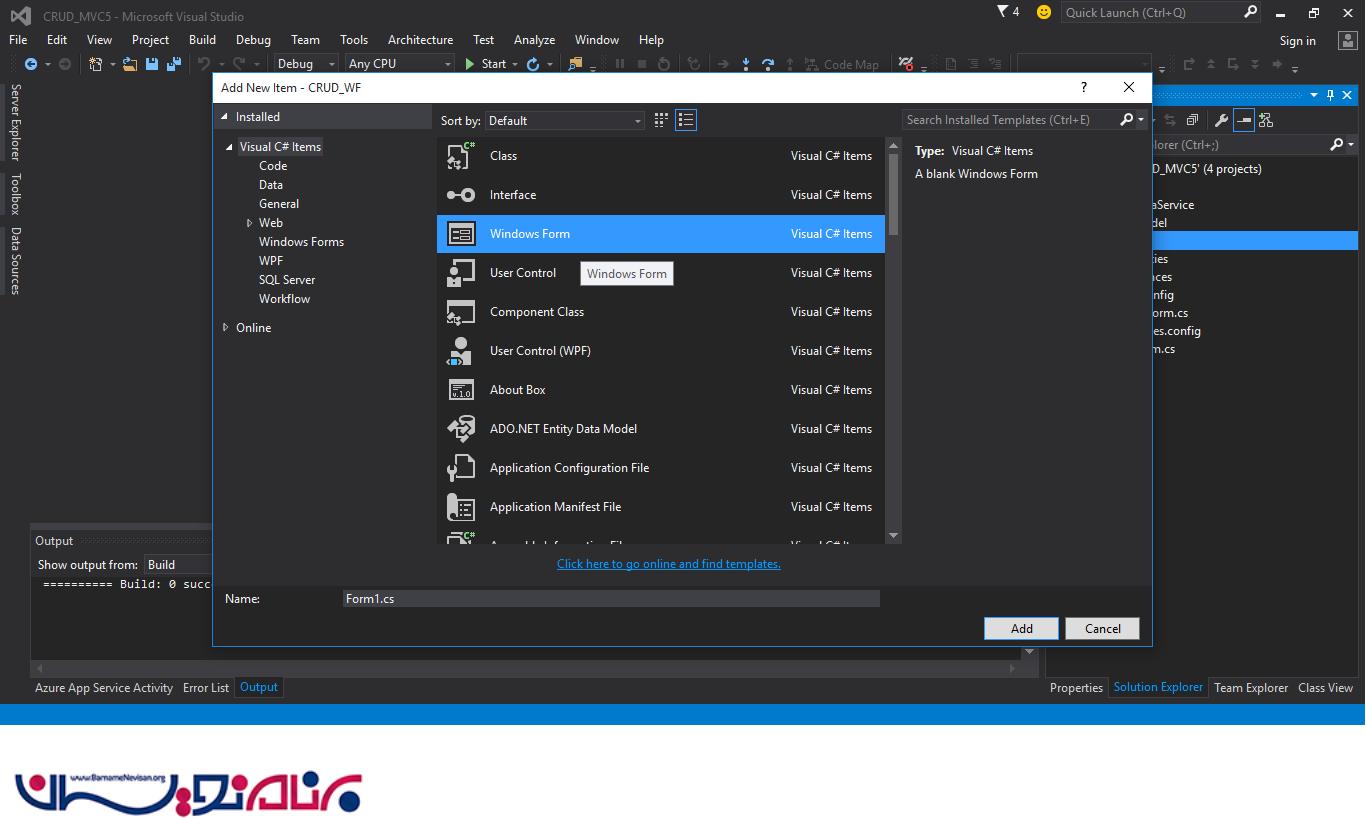Expand the Web node in template tree

coord(249,223)
